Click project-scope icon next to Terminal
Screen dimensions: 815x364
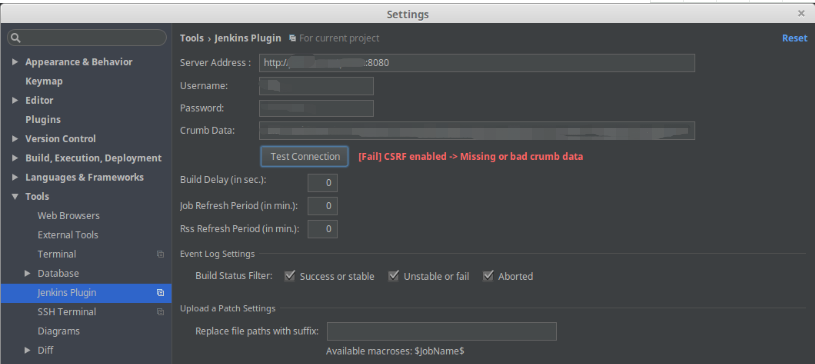point(161,254)
